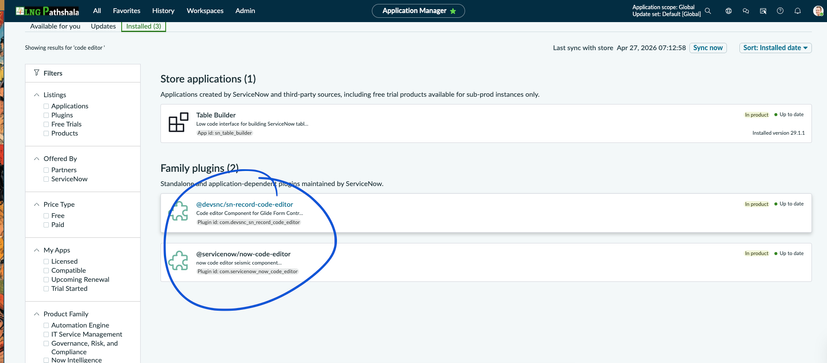Select the Installed (3) tab
This screenshot has height=363, width=827.
[x=143, y=26]
